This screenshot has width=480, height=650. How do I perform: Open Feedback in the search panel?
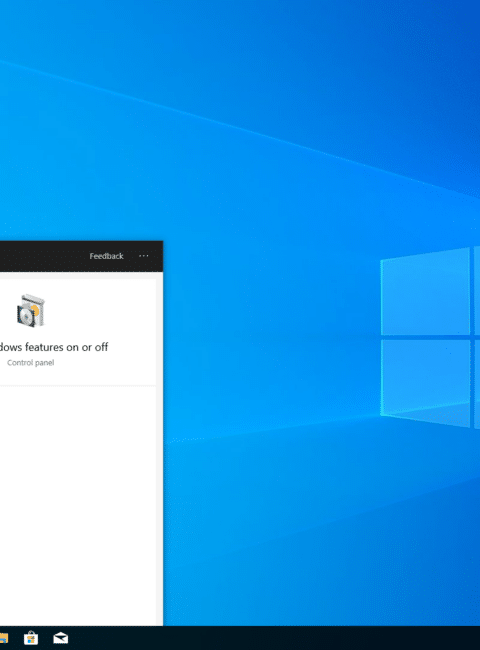[106, 256]
